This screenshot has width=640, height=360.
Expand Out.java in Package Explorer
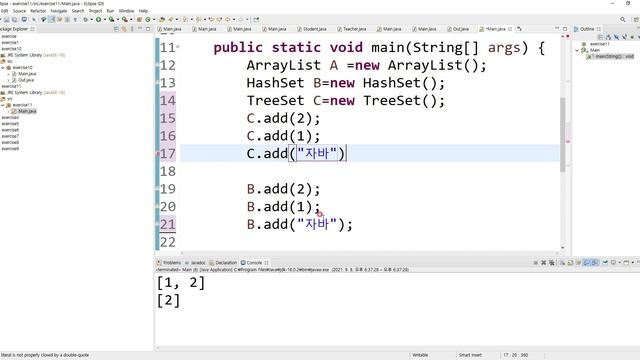coord(8,80)
